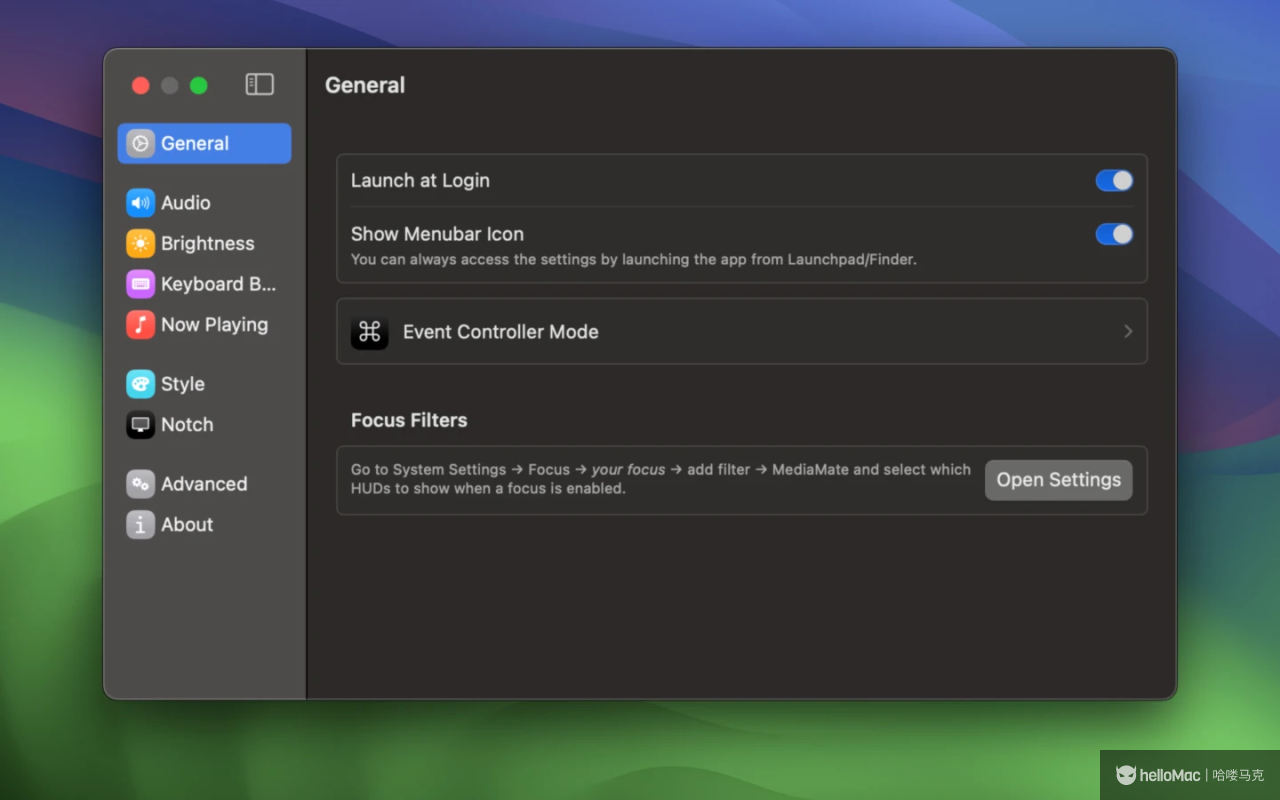The height and width of the screenshot is (800, 1280).
Task: Open the About label
Action: coord(187,524)
